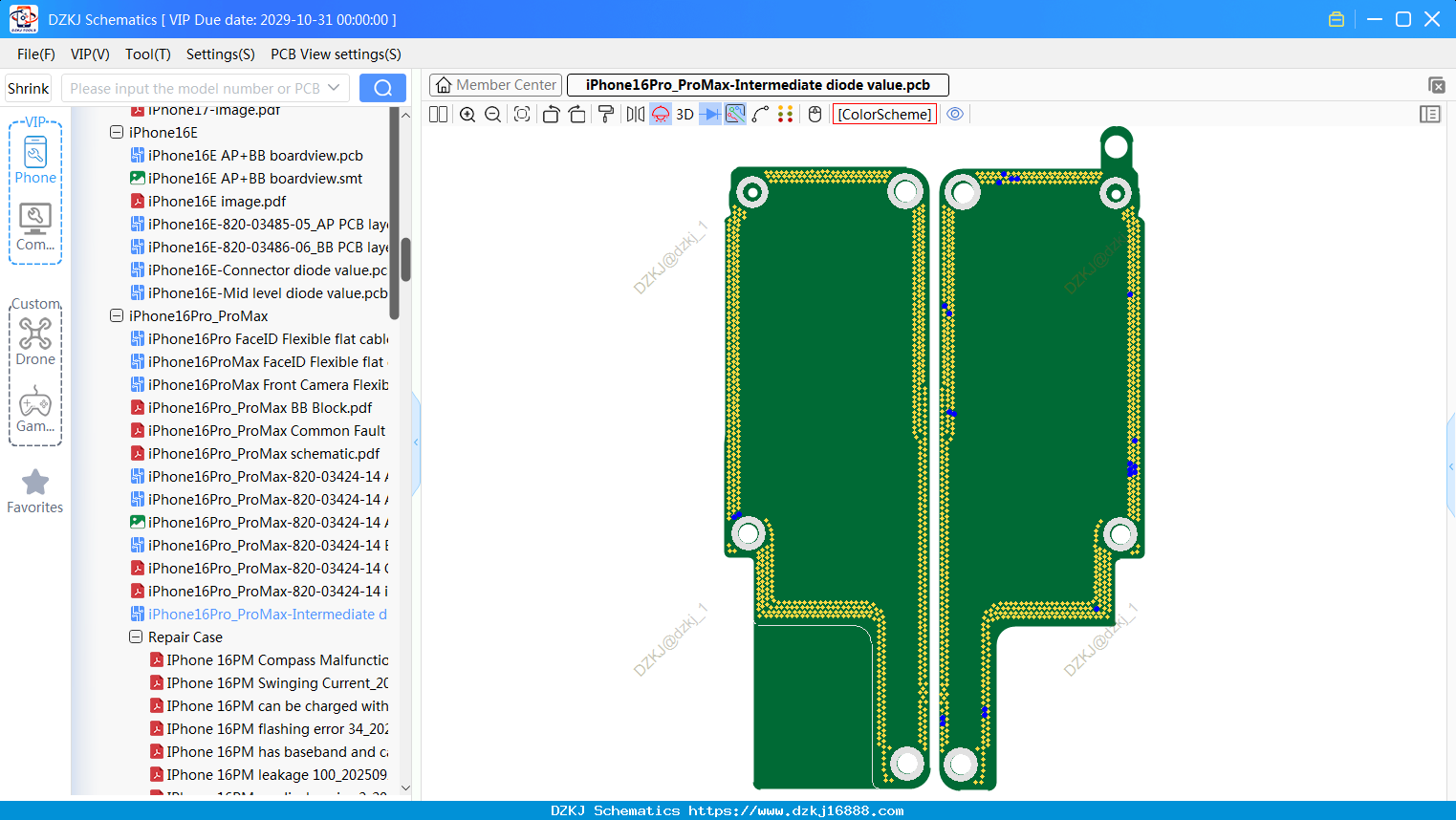Click file tree scroll down arrow

click(x=405, y=788)
